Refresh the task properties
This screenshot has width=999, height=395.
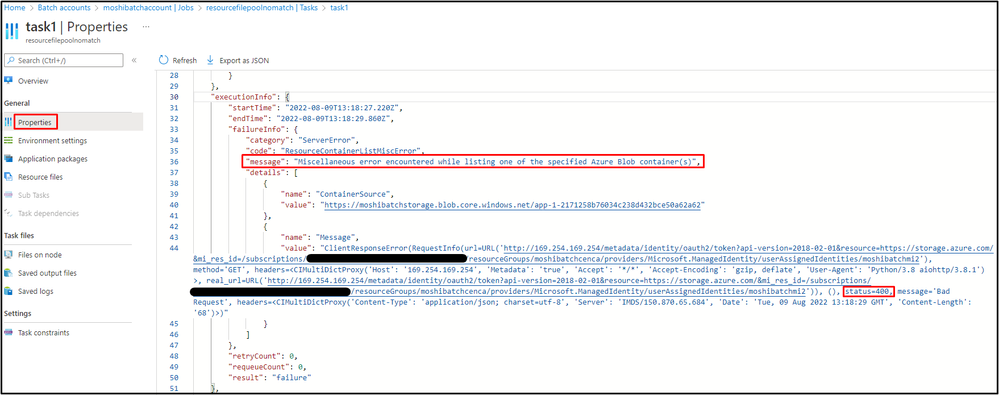[x=178, y=61]
